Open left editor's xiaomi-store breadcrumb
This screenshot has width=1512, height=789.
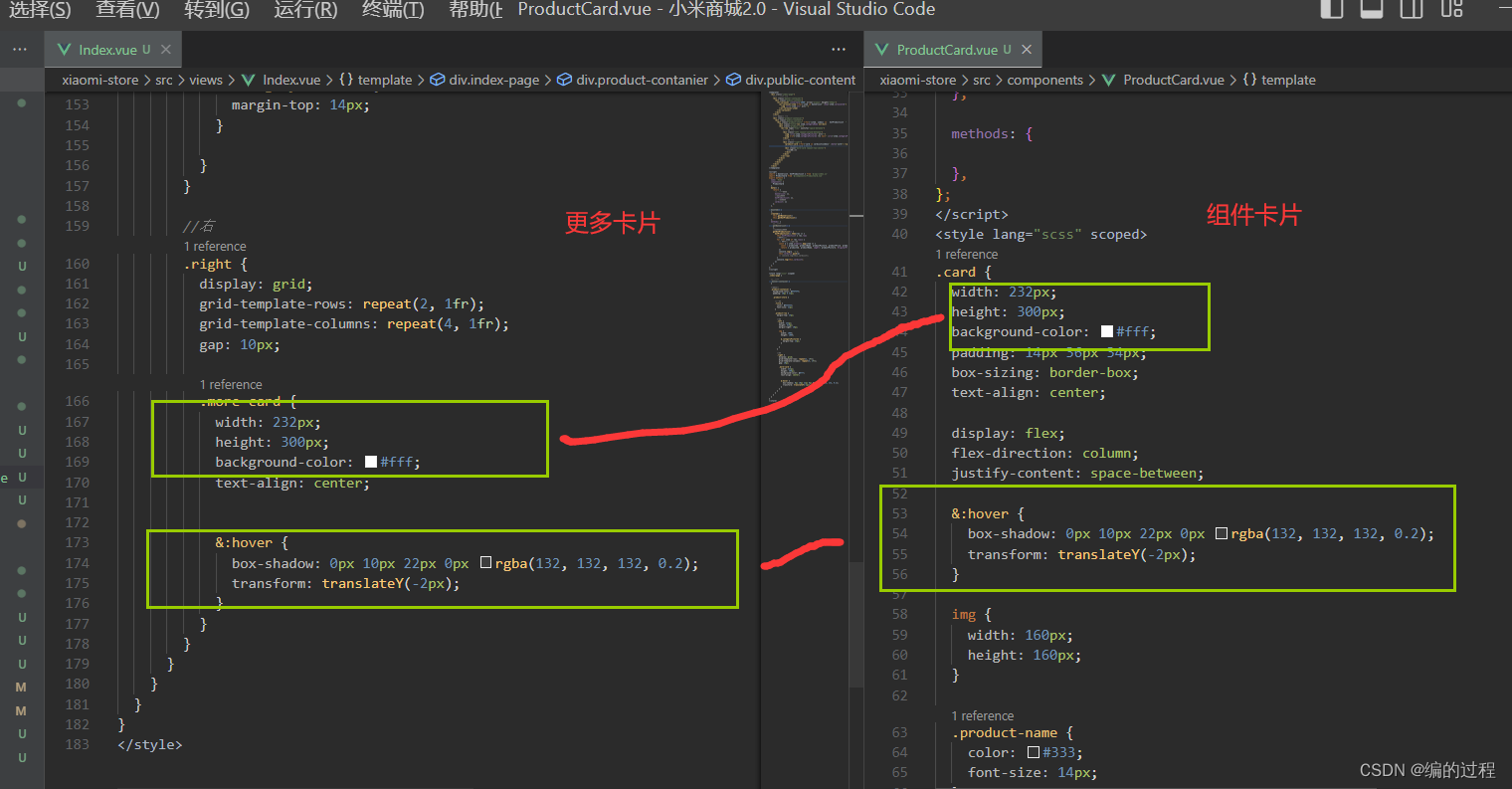point(99,80)
